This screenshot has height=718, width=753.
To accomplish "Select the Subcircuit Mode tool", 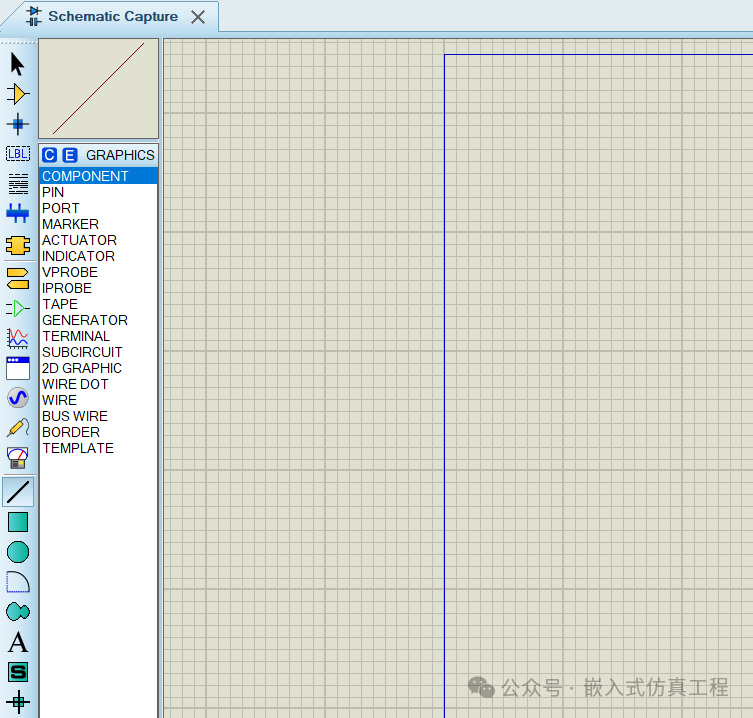I will pyautogui.click(x=18, y=245).
